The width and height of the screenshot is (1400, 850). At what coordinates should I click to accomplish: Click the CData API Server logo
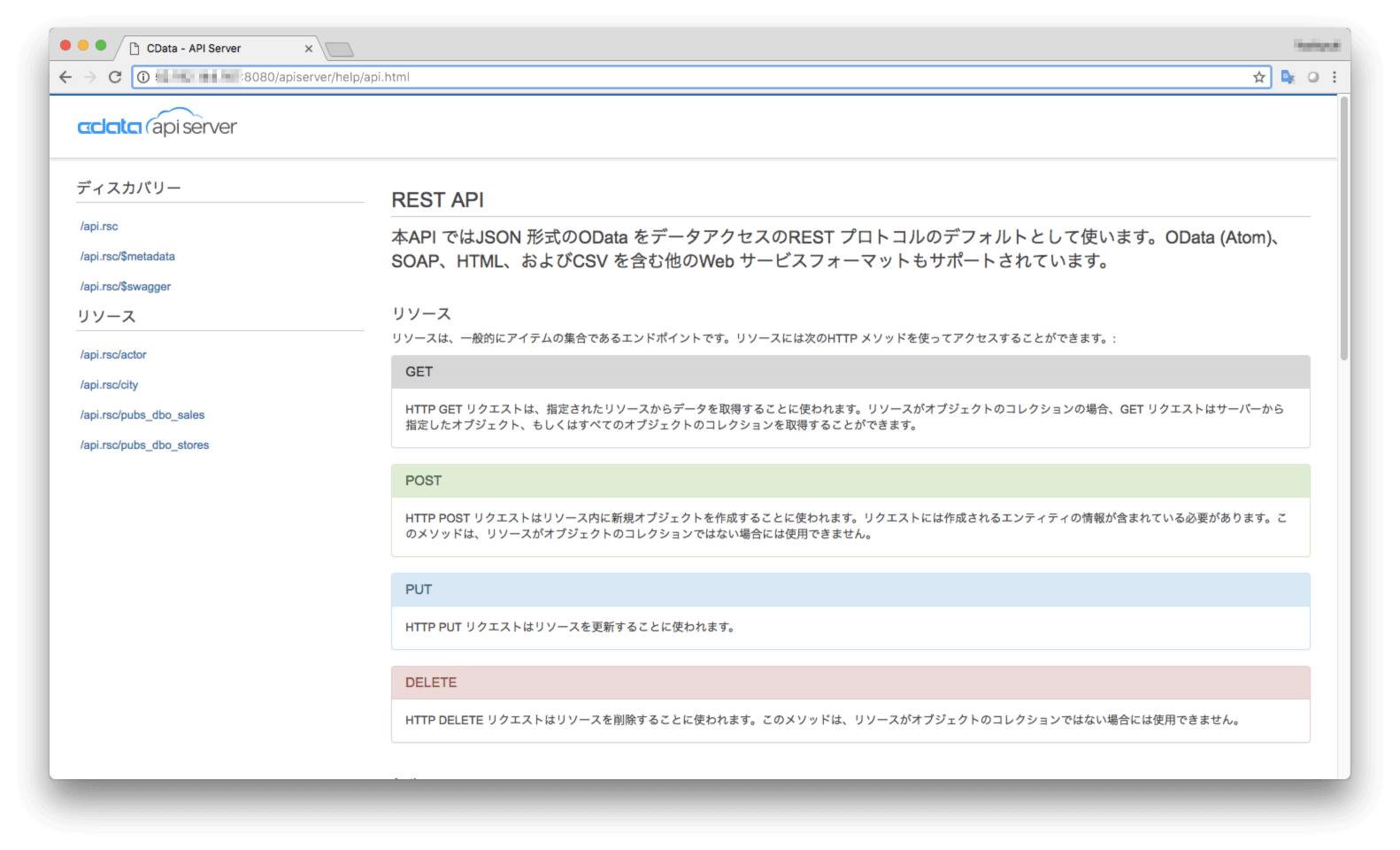tap(158, 125)
